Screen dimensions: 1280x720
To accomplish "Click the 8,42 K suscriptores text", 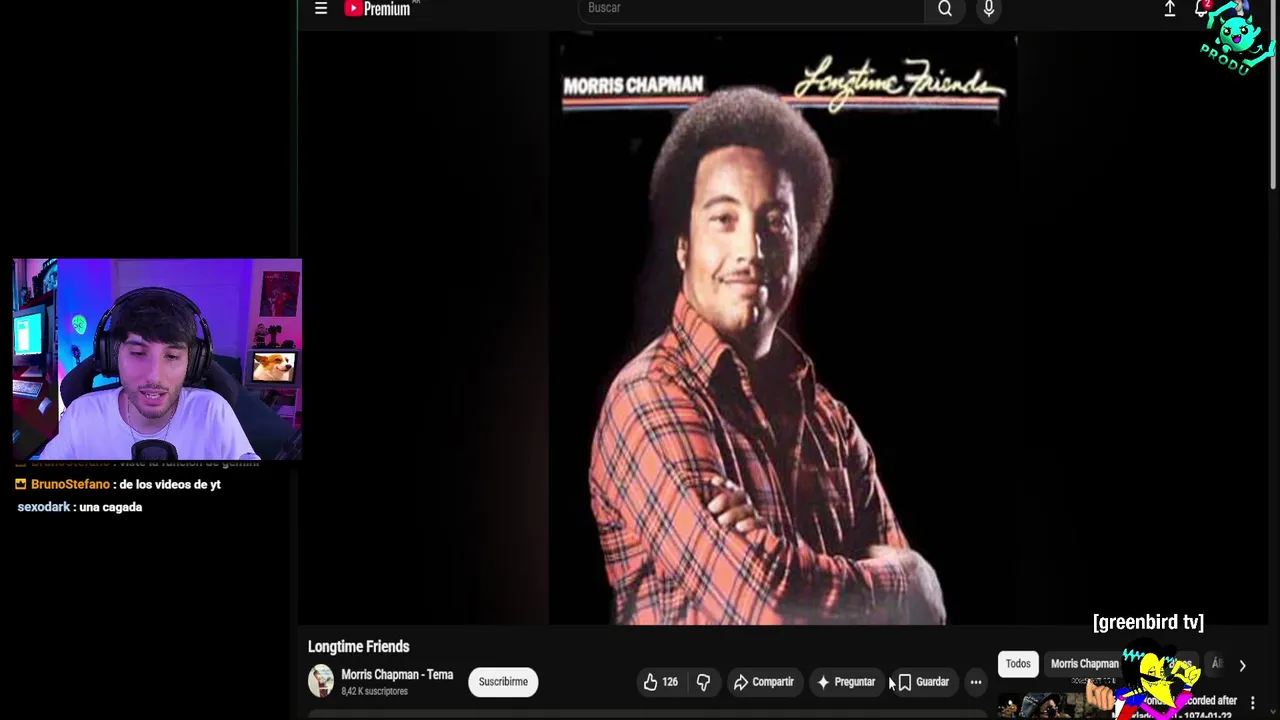I will click(374, 692).
